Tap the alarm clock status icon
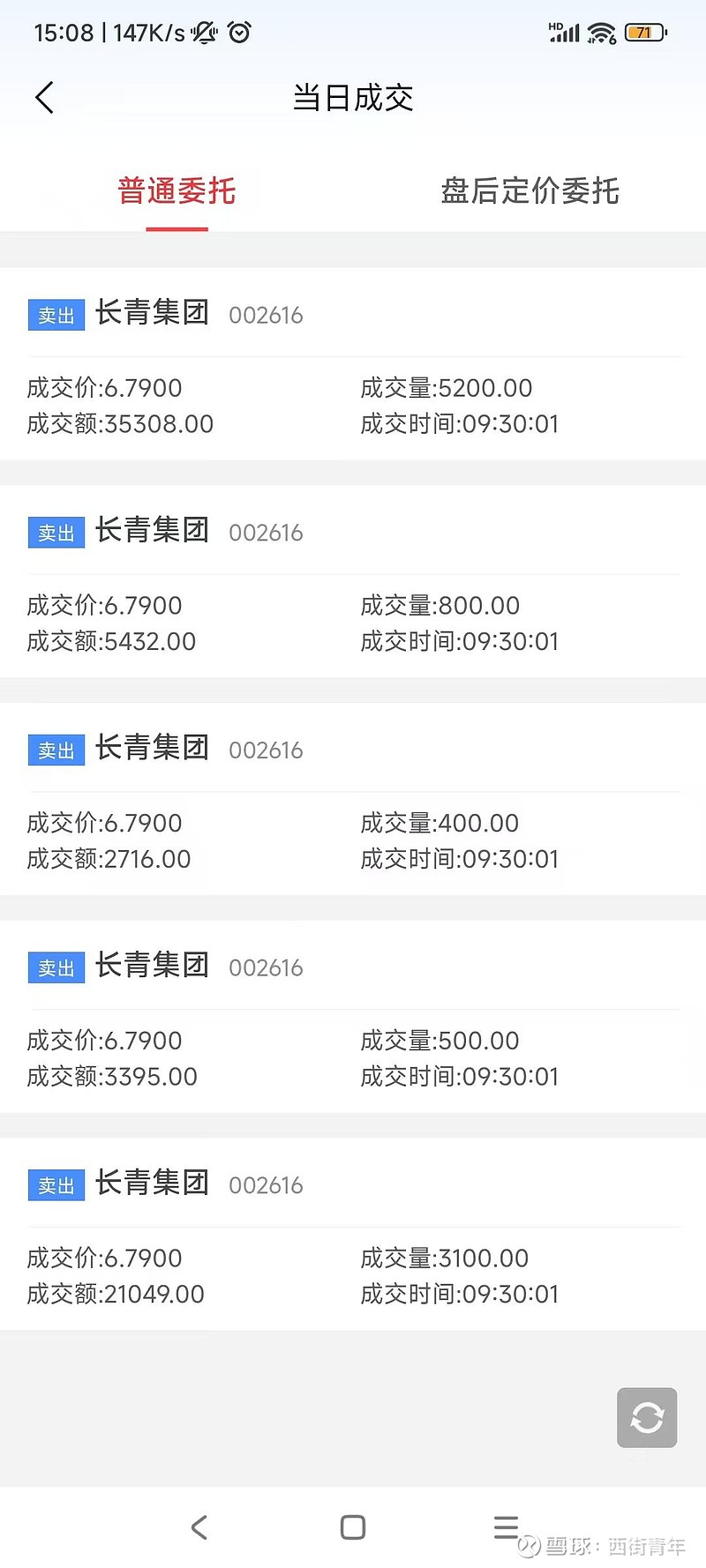 [239, 33]
